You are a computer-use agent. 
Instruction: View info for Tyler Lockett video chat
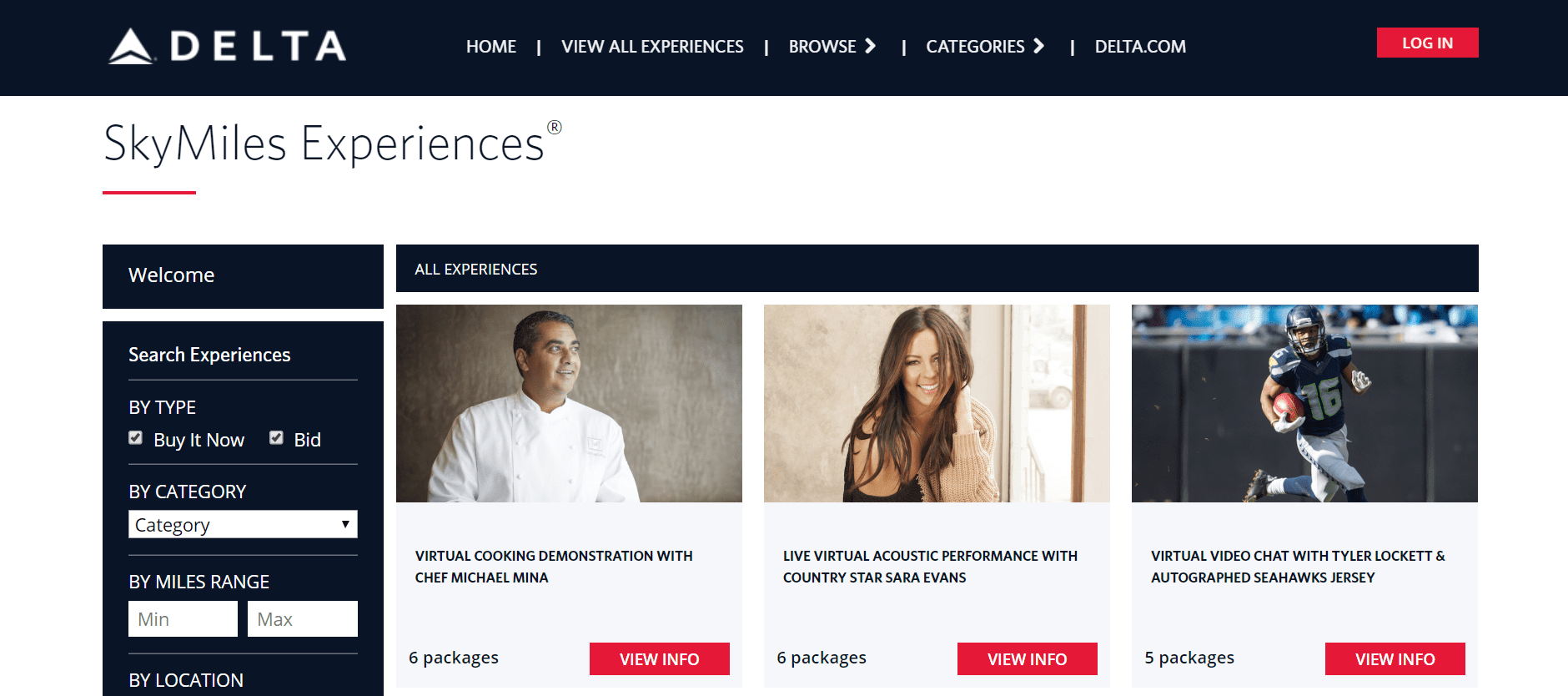(x=1395, y=658)
